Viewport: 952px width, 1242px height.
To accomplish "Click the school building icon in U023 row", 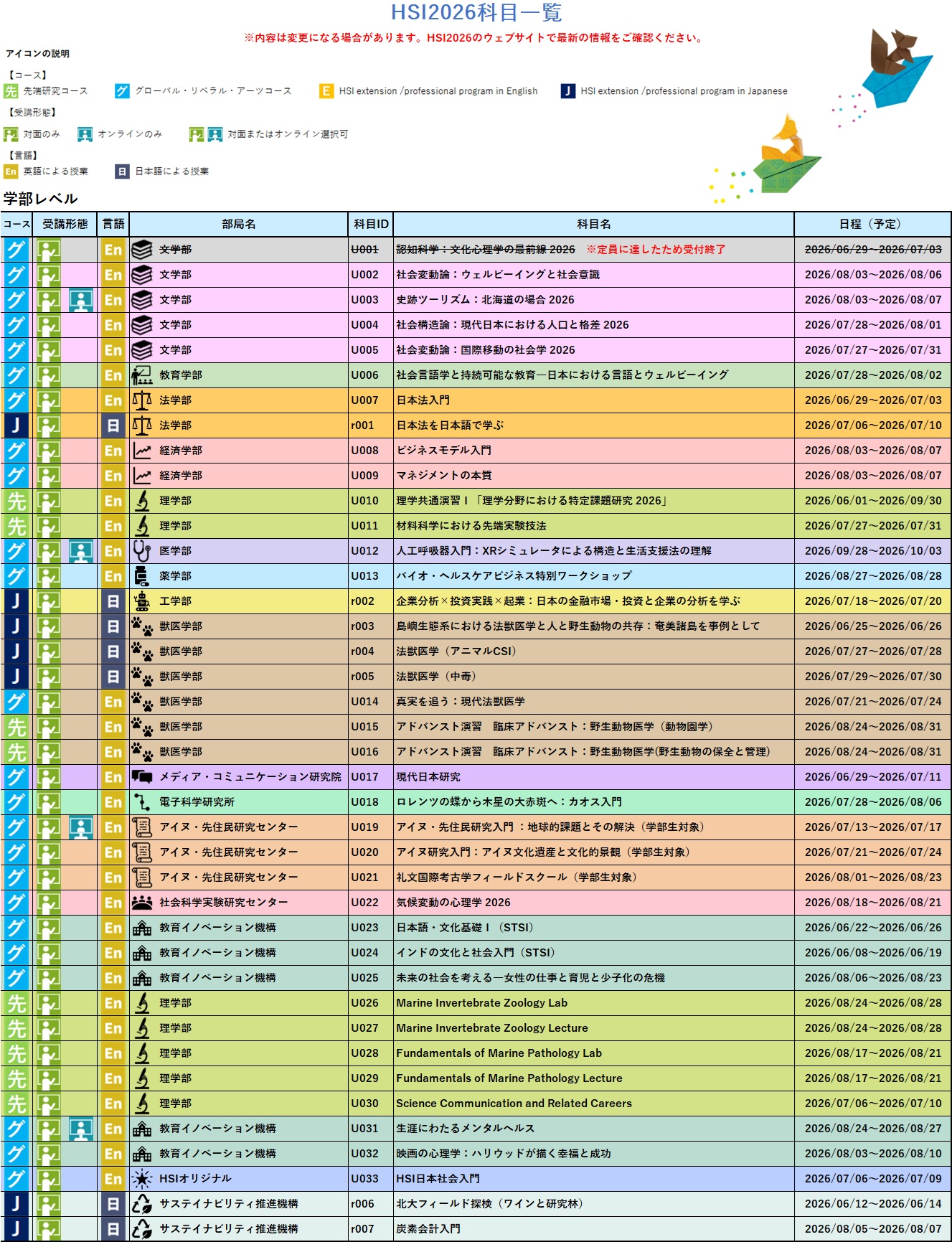I will pyautogui.click(x=142, y=928).
